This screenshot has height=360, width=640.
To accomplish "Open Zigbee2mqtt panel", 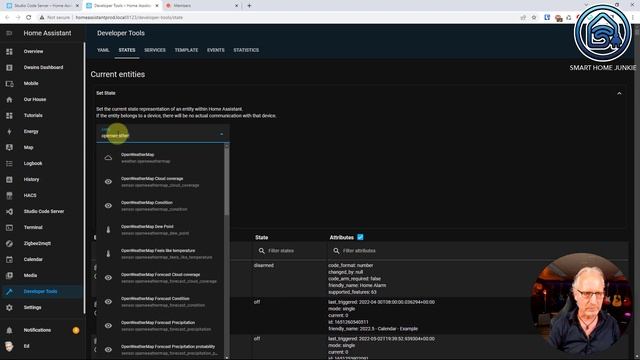I will pyautogui.click(x=37, y=243).
